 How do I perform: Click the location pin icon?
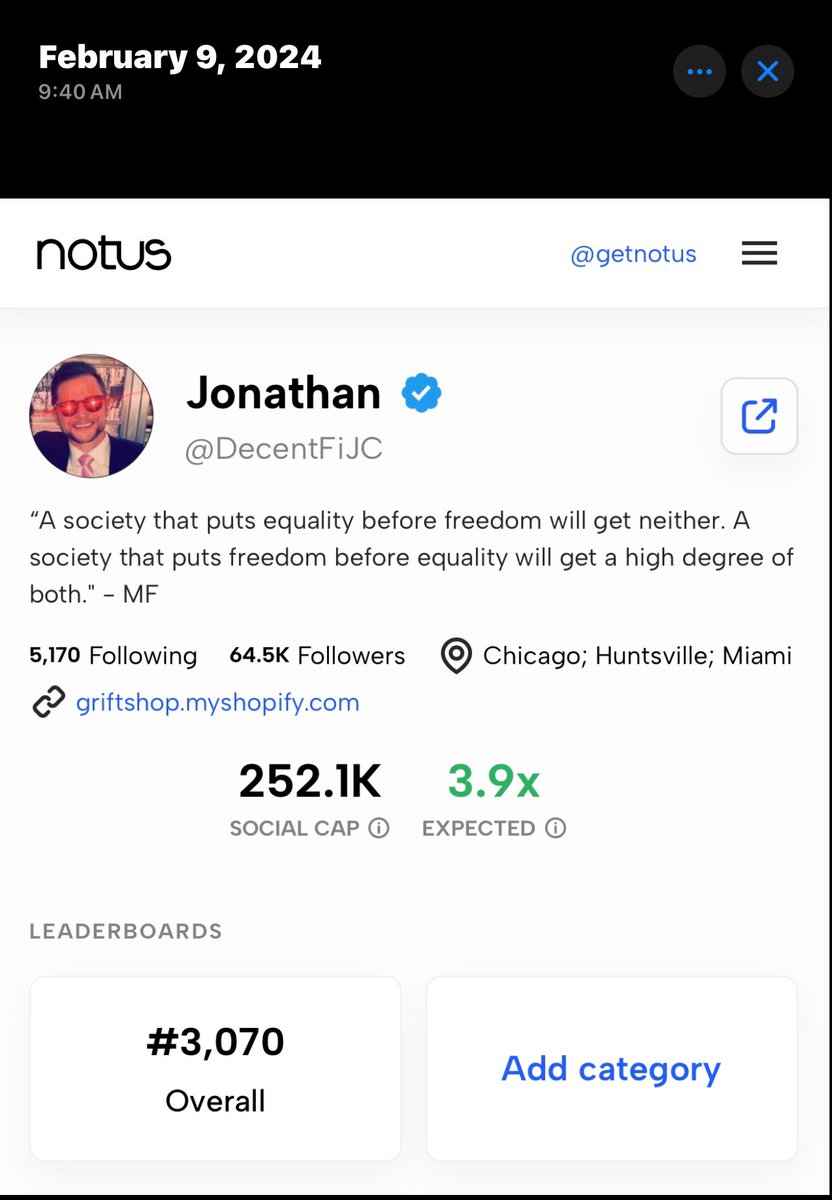[x=456, y=656]
